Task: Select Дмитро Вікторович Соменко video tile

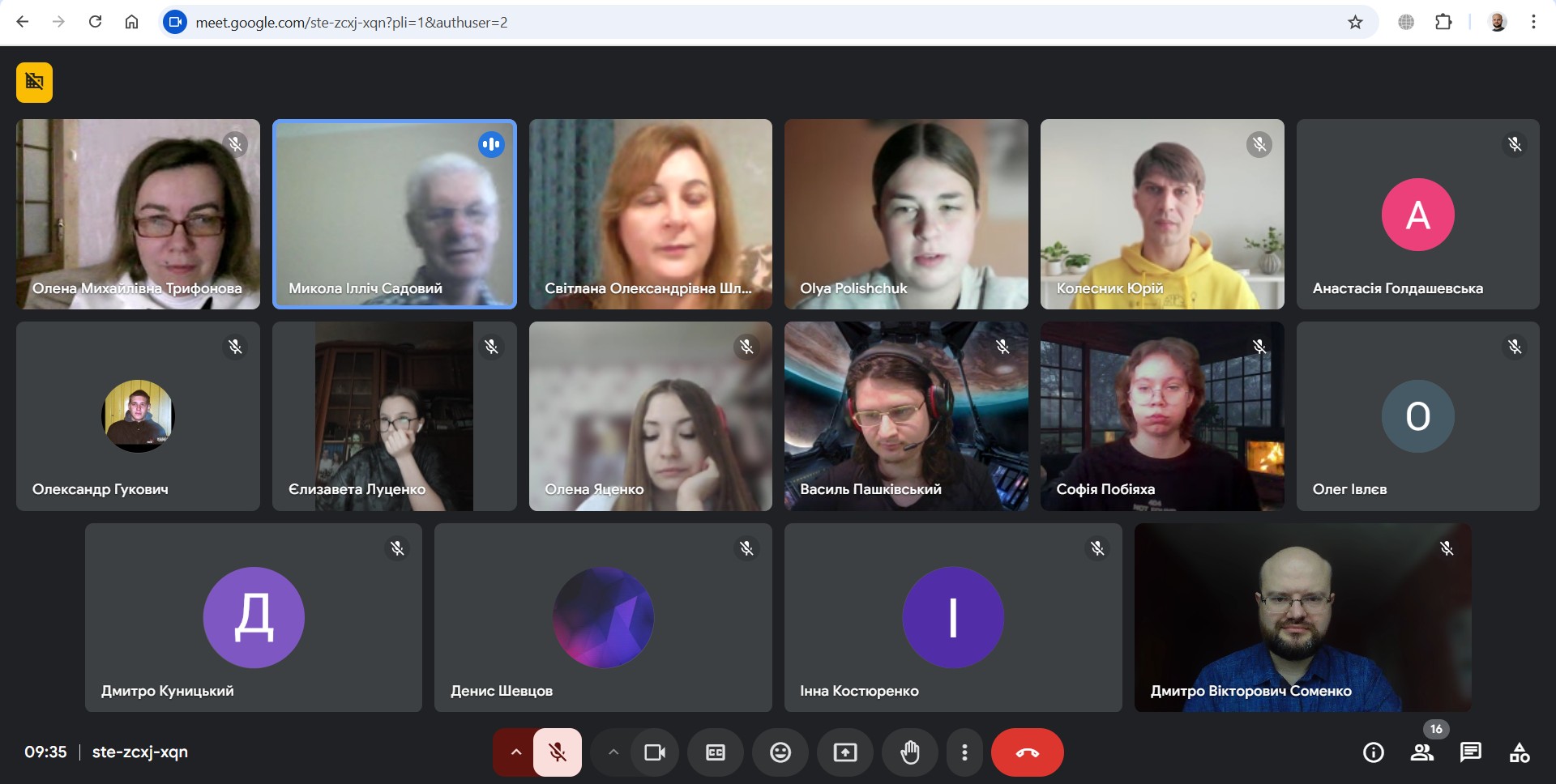Action: pyautogui.click(x=1302, y=617)
